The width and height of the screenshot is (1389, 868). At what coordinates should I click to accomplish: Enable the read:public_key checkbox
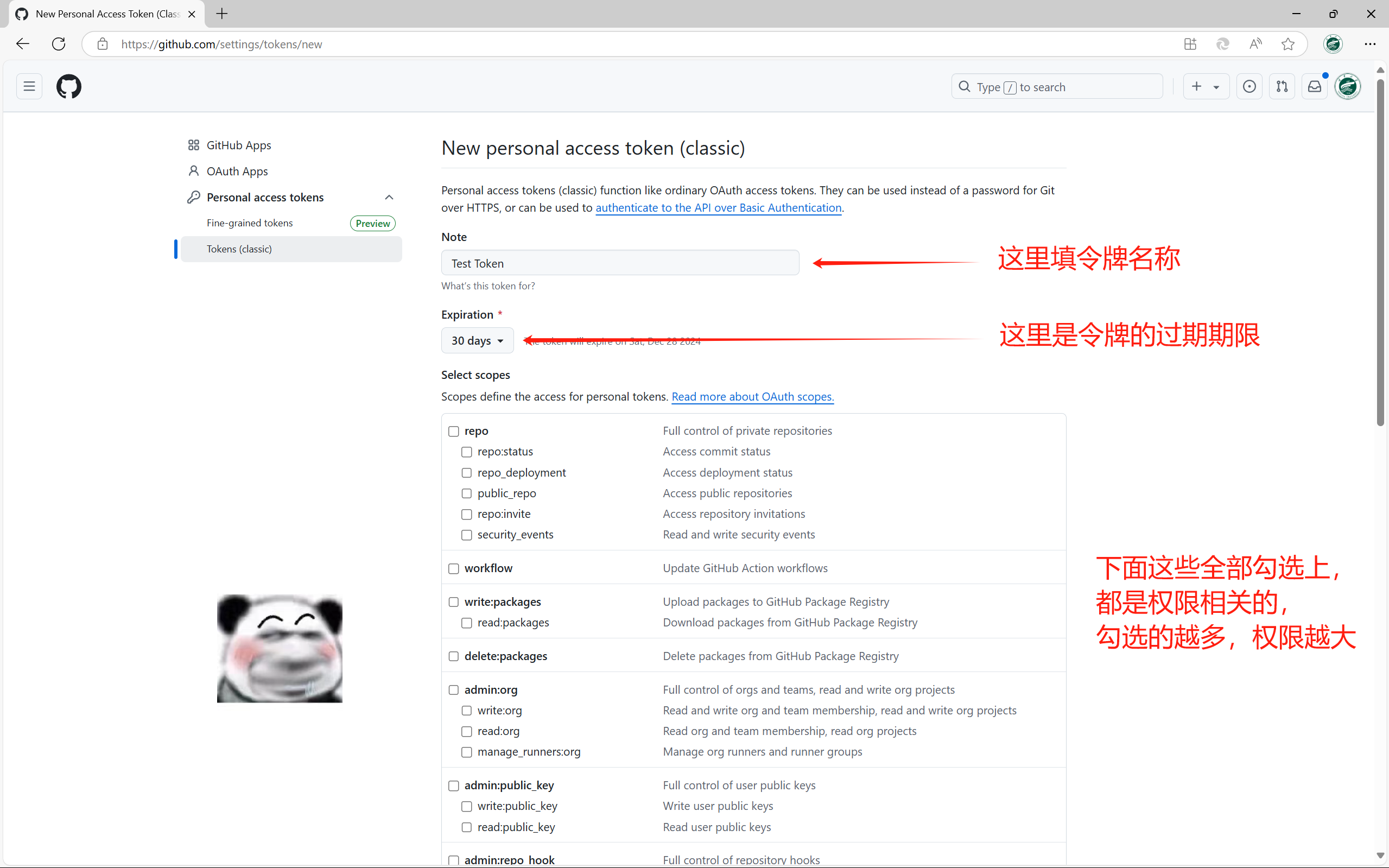pyautogui.click(x=467, y=827)
